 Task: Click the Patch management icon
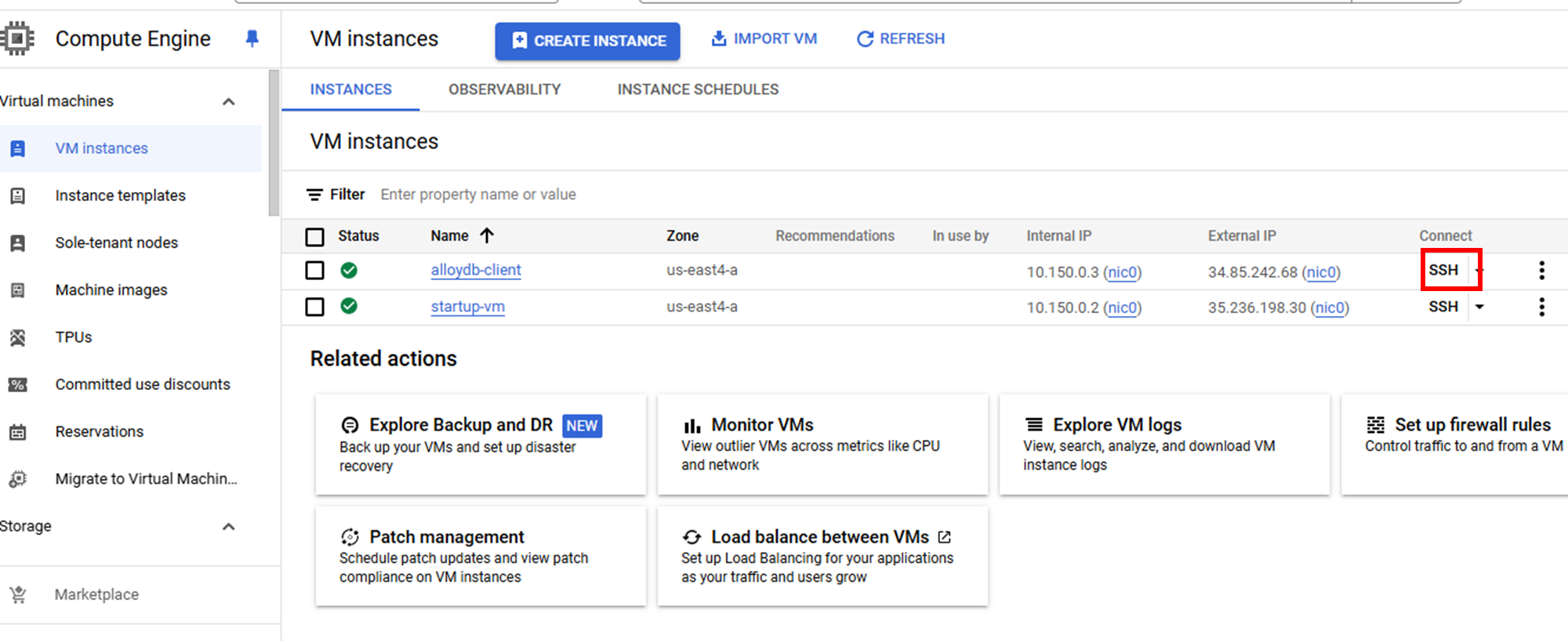coord(350,537)
